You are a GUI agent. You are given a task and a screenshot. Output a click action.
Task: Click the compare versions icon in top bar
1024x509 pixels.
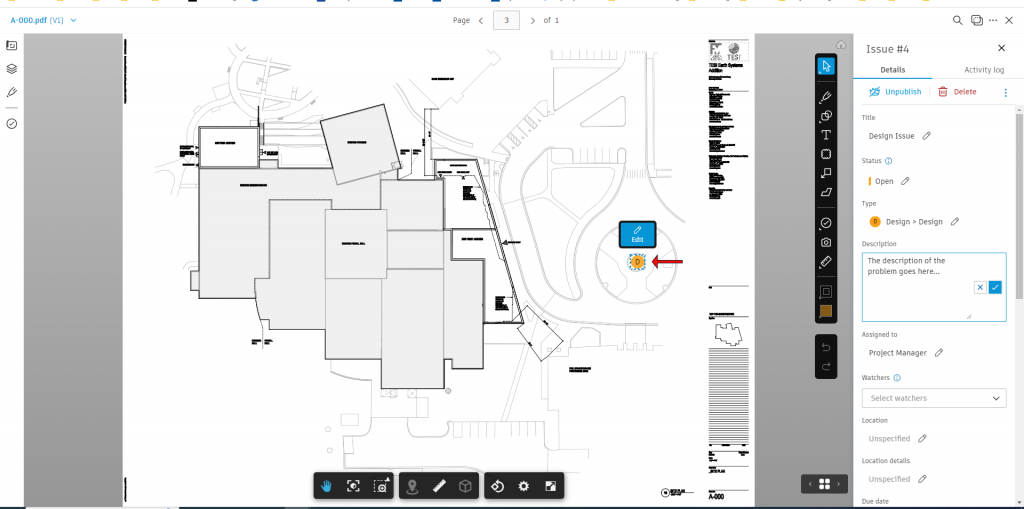coord(977,20)
